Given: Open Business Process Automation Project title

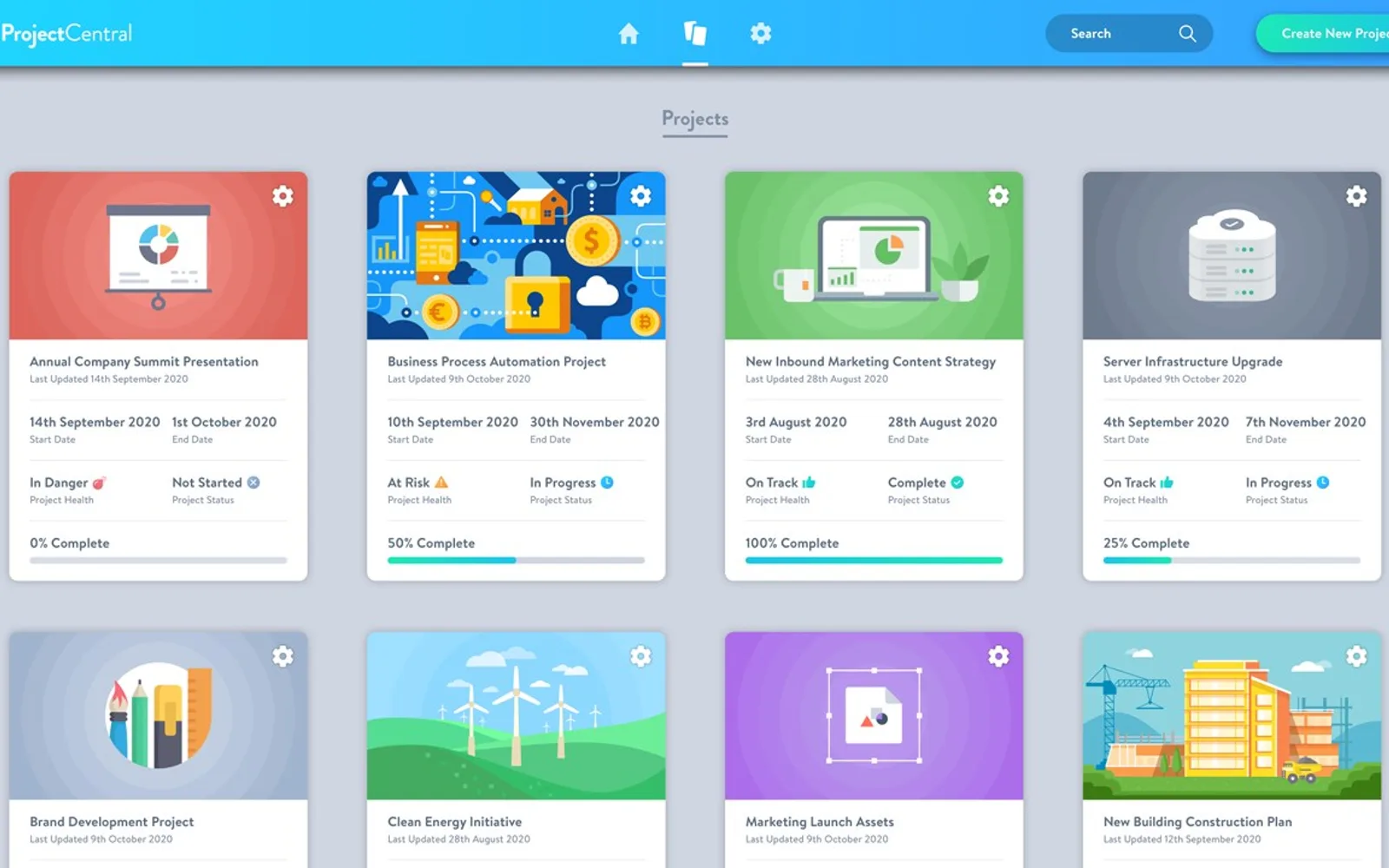Looking at the screenshot, I should click(497, 362).
